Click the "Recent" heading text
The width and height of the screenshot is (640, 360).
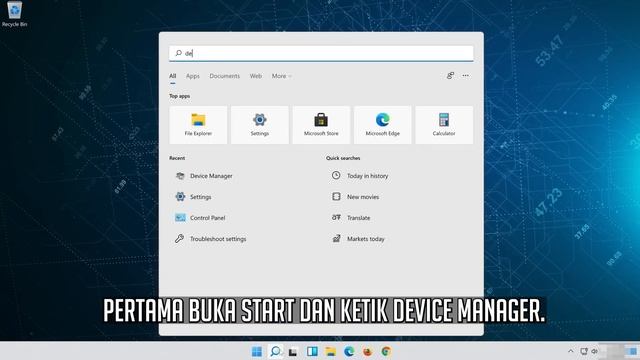(x=177, y=158)
